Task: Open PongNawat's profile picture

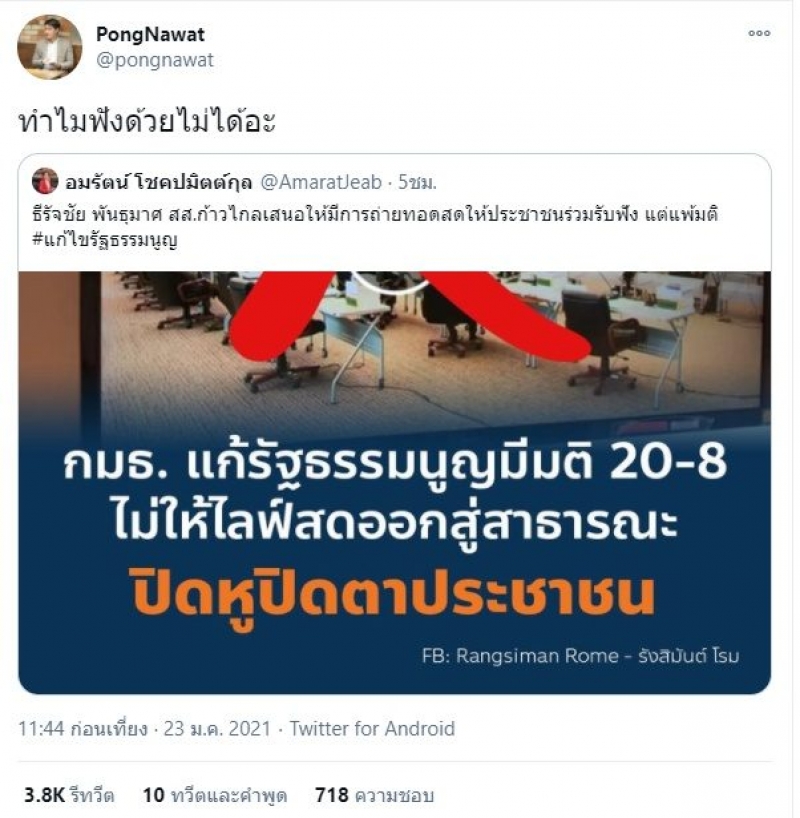Action: (x=50, y=47)
